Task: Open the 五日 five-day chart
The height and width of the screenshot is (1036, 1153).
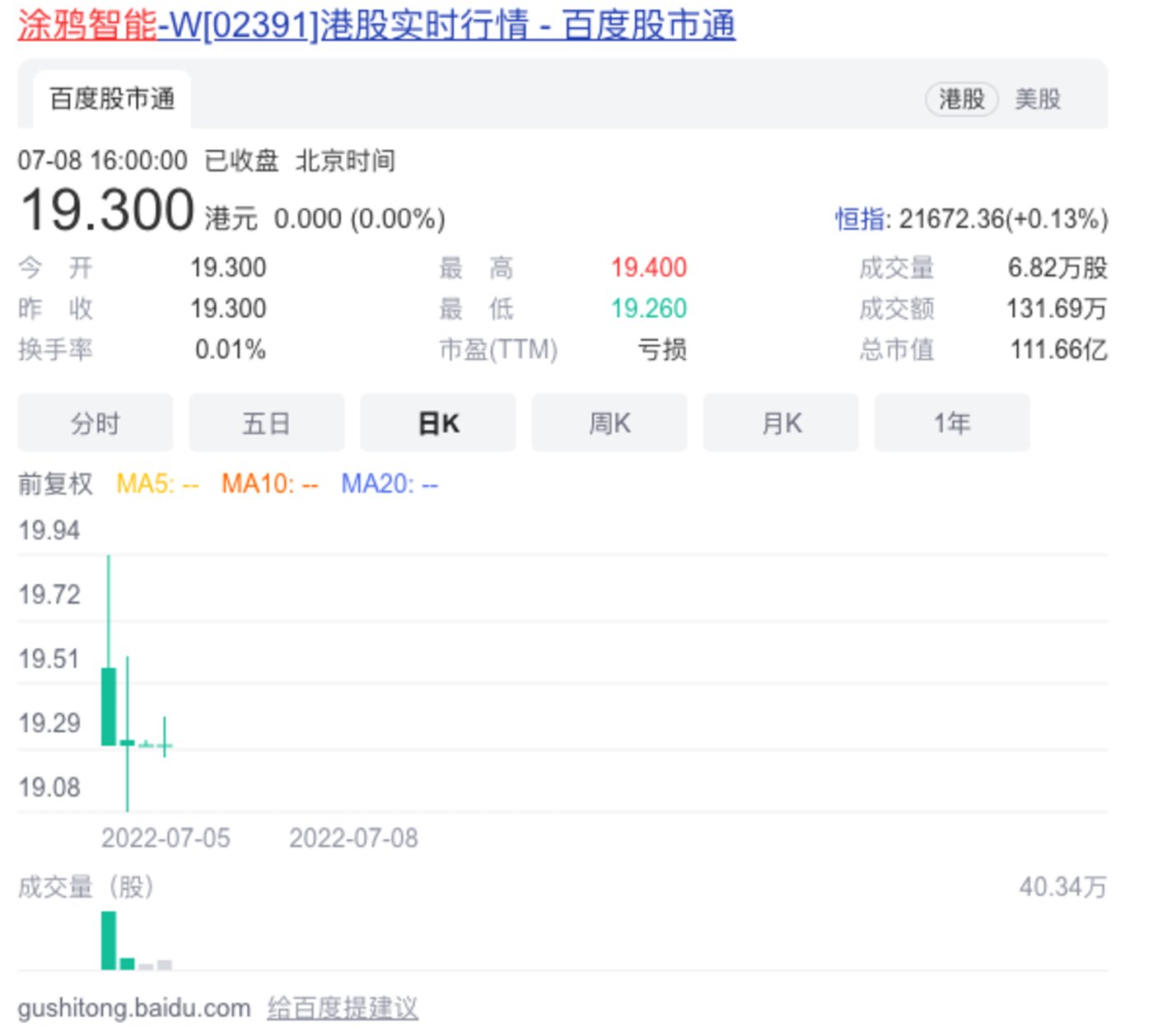Action: point(266,423)
